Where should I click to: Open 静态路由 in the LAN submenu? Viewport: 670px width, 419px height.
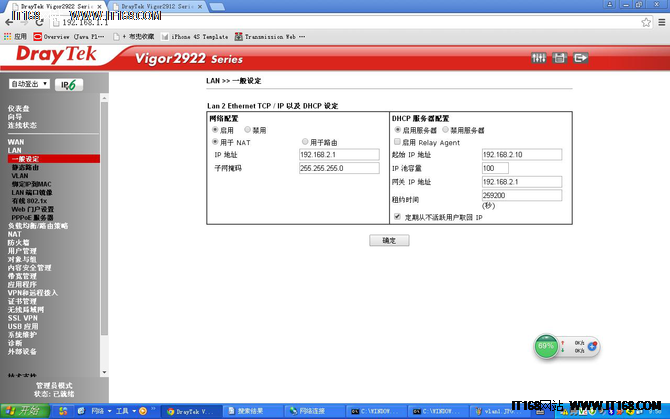pyautogui.click(x=25, y=167)
